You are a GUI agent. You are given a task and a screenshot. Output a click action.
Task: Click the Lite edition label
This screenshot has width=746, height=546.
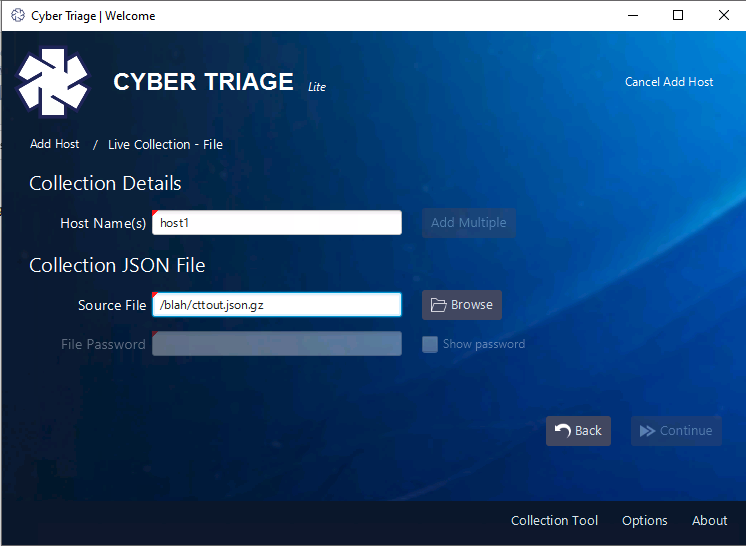tap(317, 87)
